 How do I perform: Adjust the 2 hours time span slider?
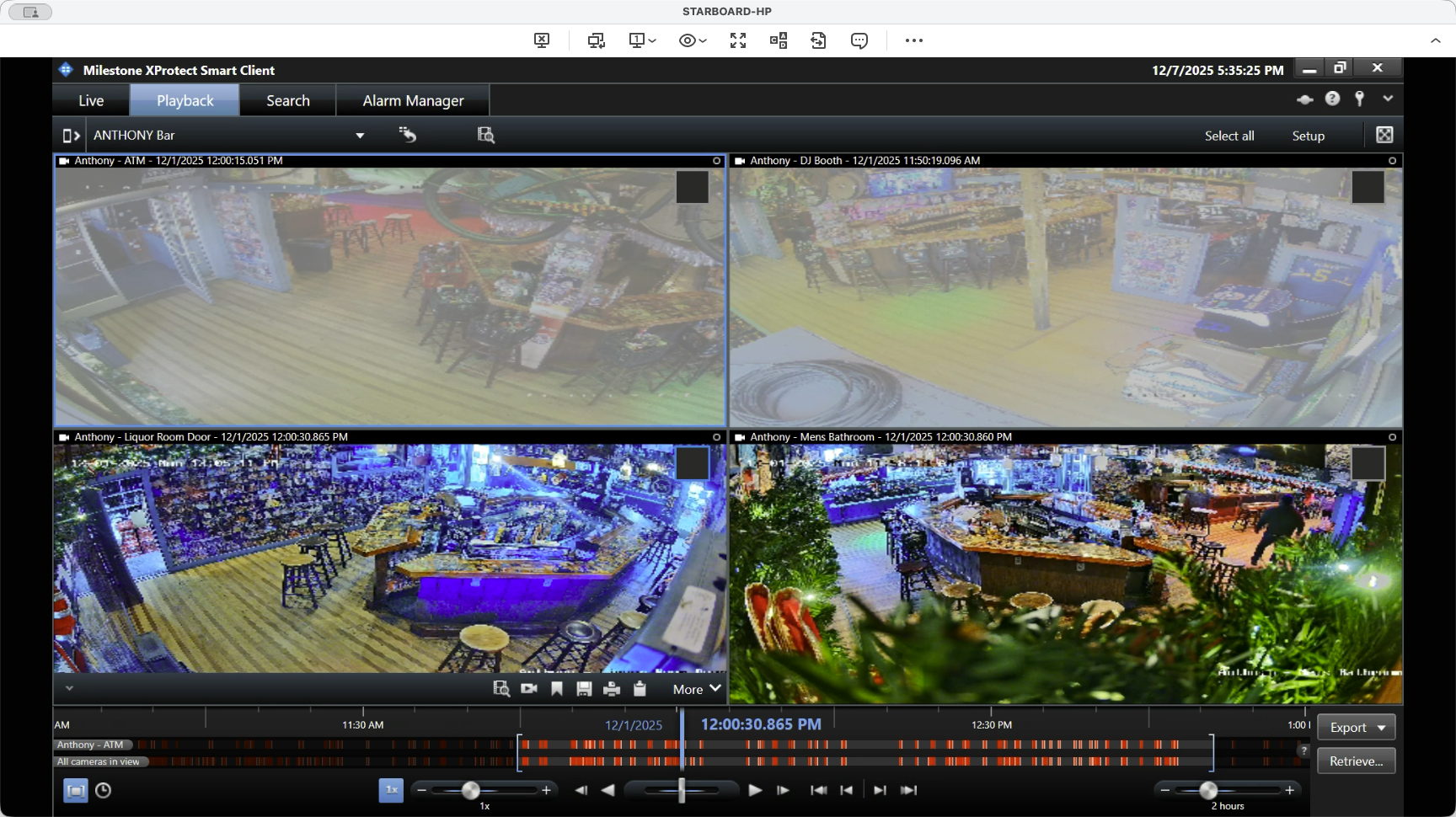tap(1208, 790)
